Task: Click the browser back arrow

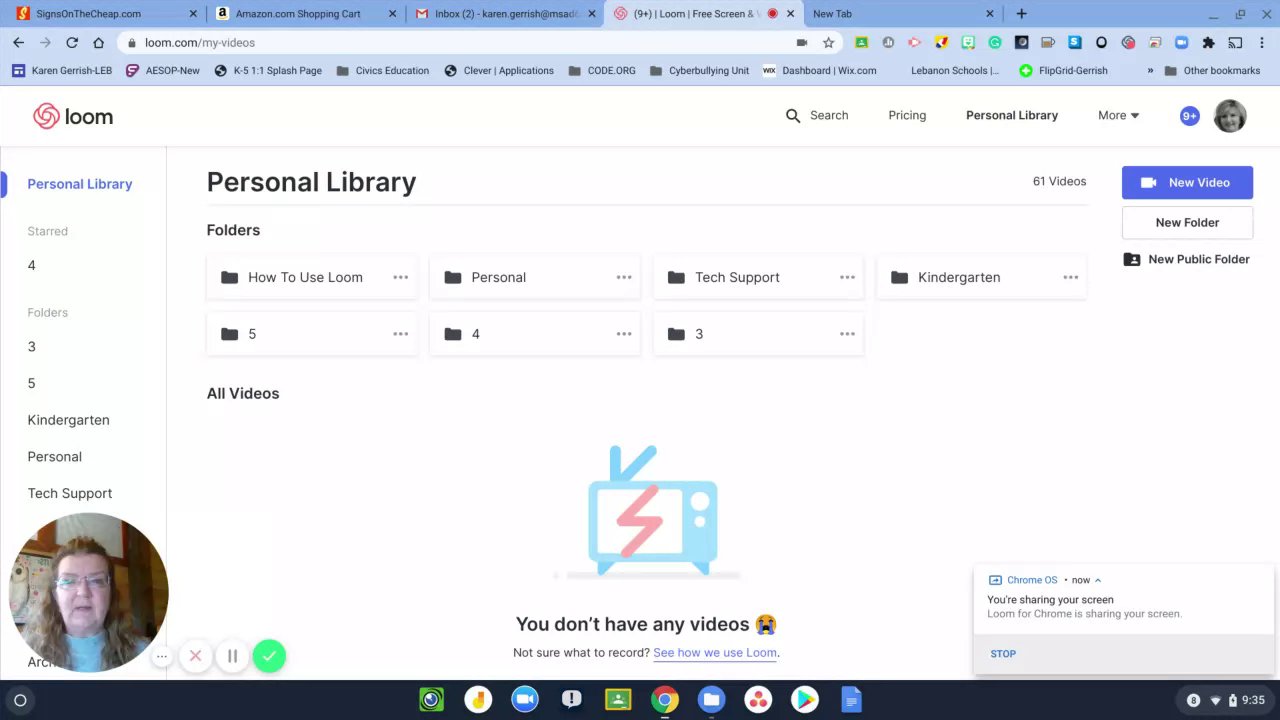Action: [18, 43]
